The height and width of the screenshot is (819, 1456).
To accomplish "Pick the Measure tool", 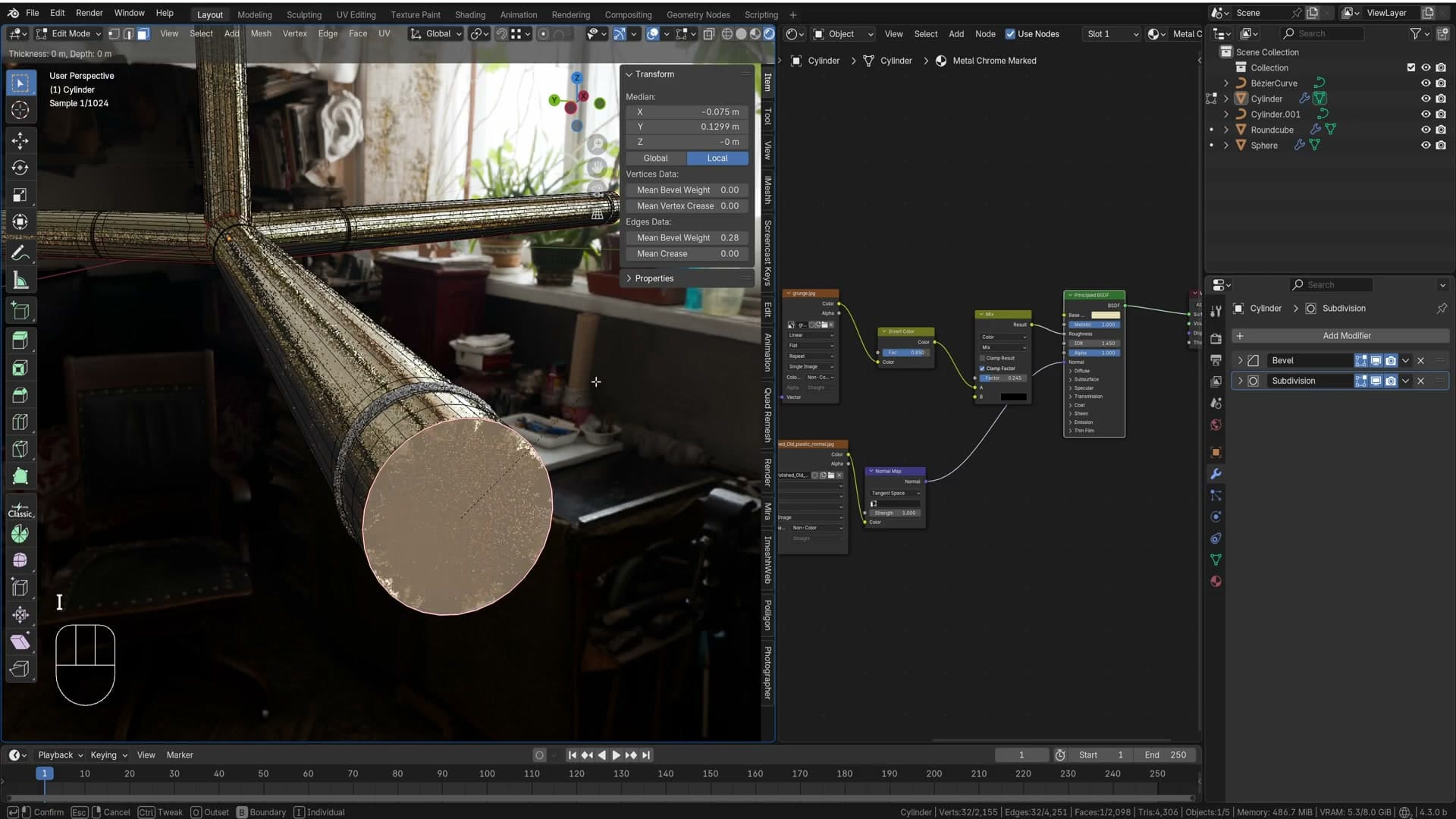I will (20, 281).
